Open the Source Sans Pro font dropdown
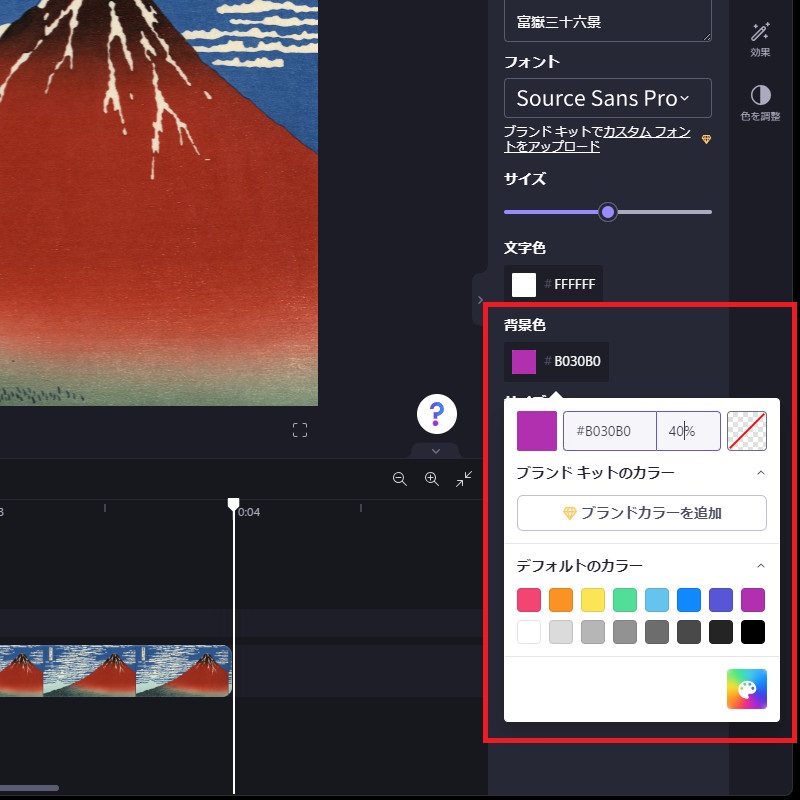This screenshot has height=800, width=800. [608, 98]
